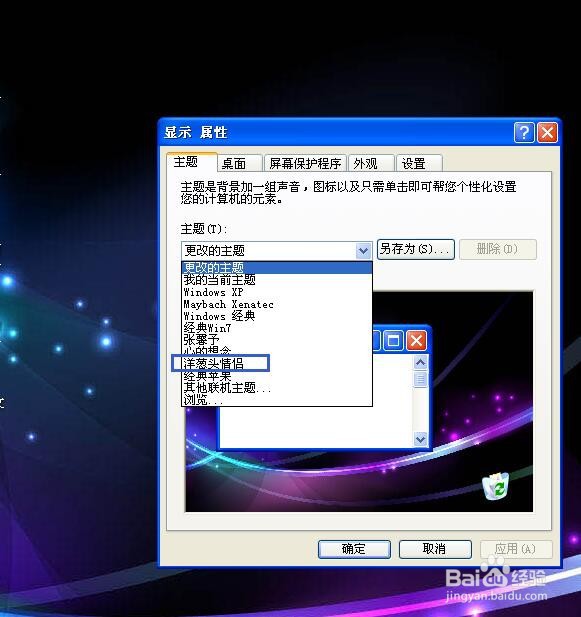This screenshot has height=617, width=581.
Task: Select the 经典苹果 theme
Action: [277, 376]
